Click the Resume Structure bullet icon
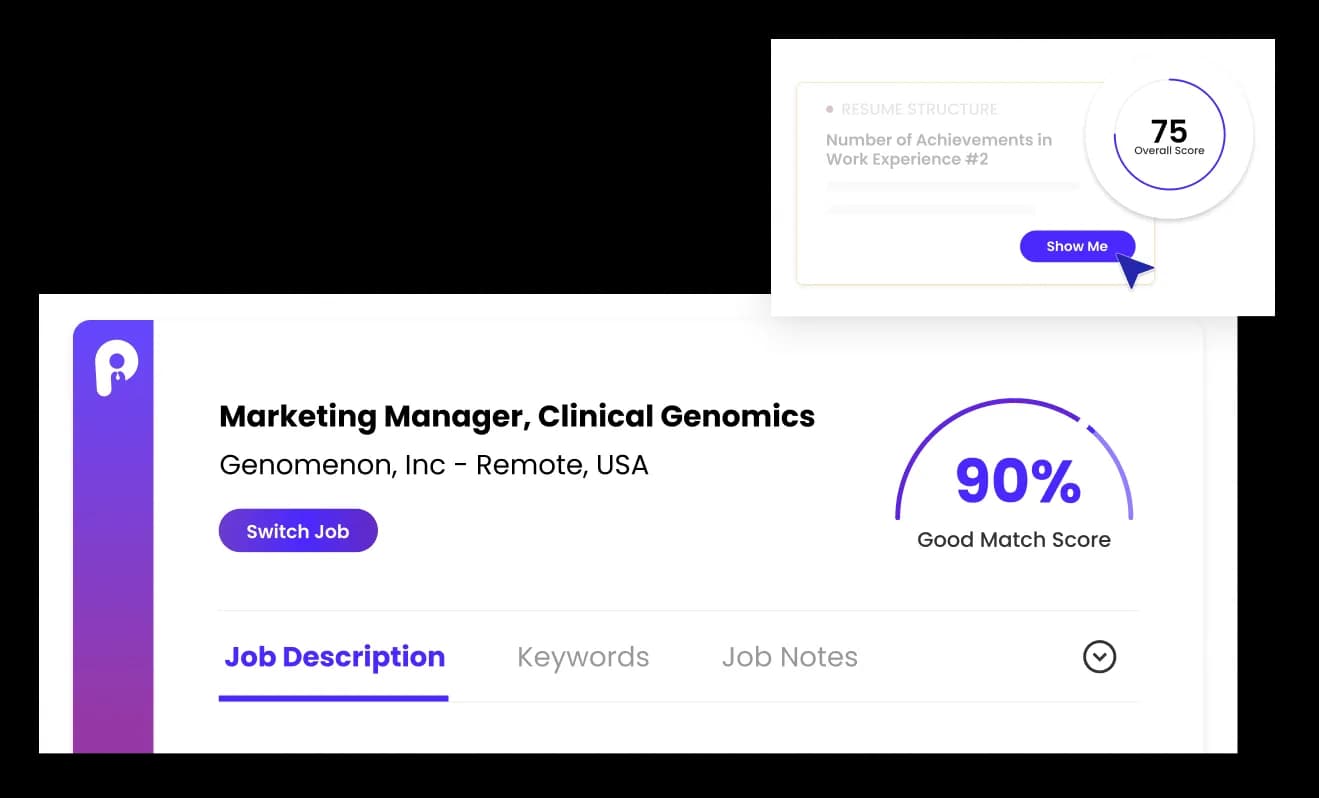The image size is (1319, 798). [831, 108]
